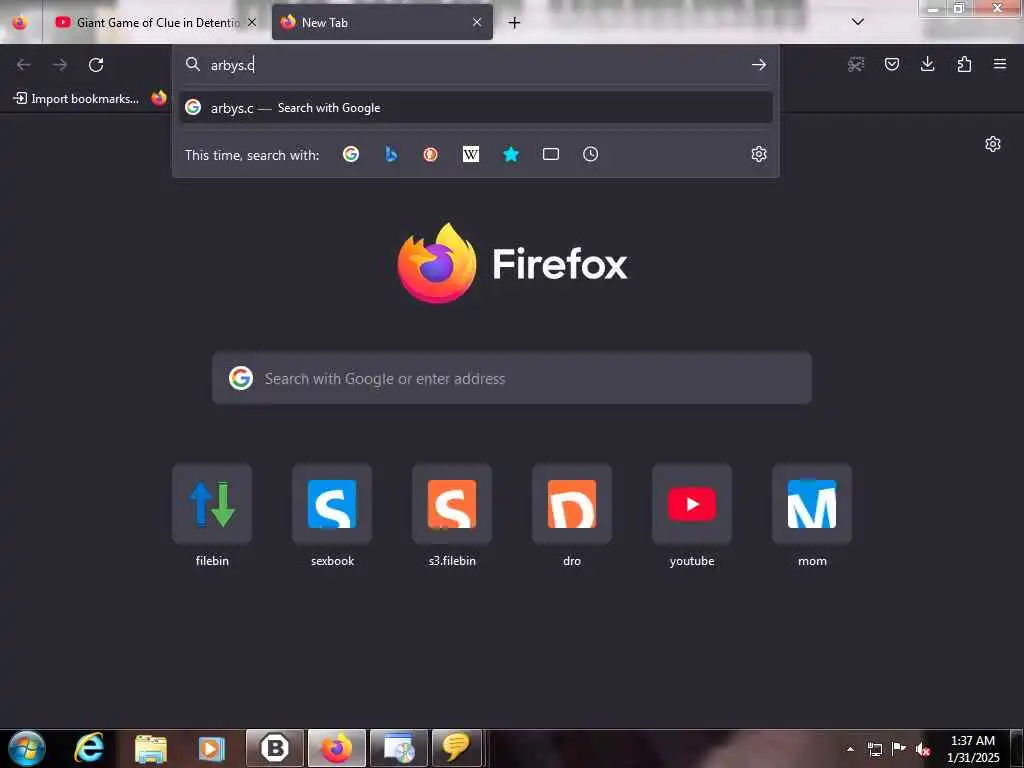1024x768 pixels.
Task: Open a new tab with plus button
Action: 515,23
